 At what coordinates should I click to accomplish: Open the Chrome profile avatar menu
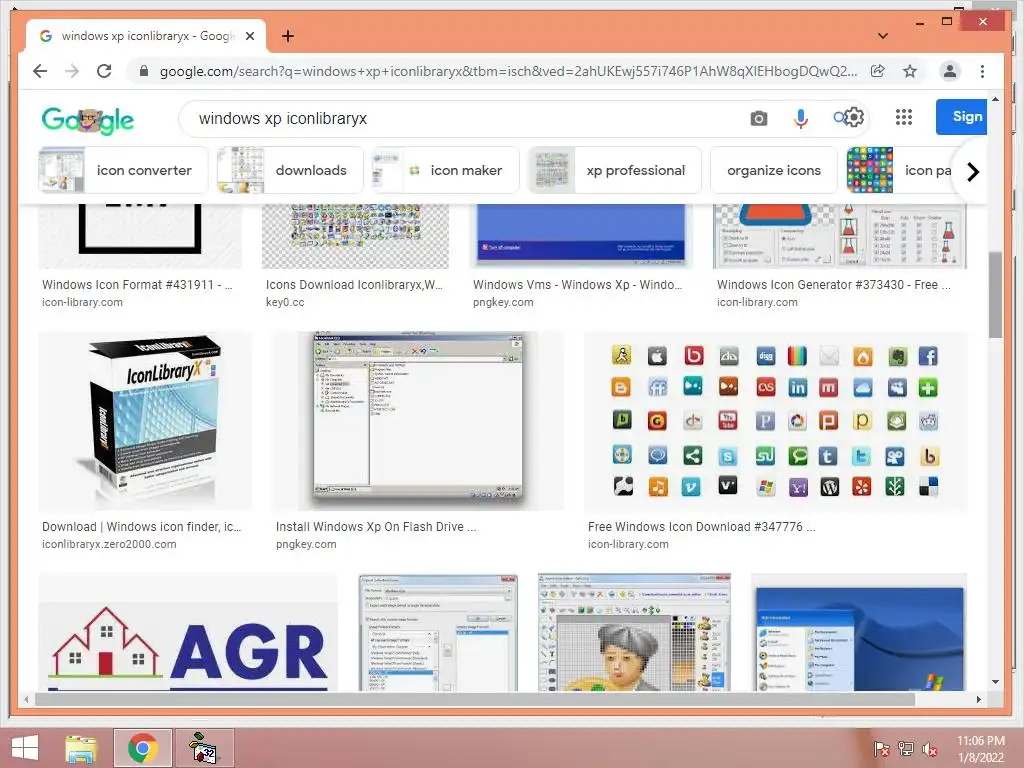click(950, 71)
